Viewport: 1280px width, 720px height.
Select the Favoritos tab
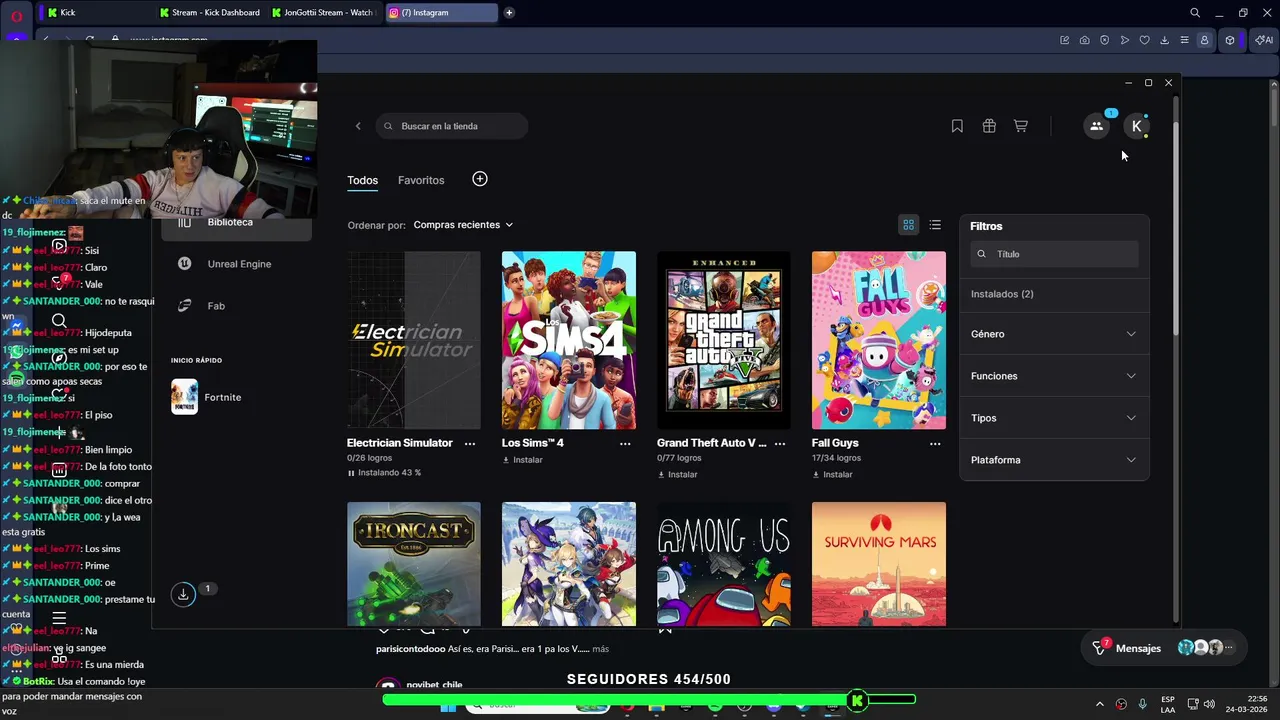(421, 180)
